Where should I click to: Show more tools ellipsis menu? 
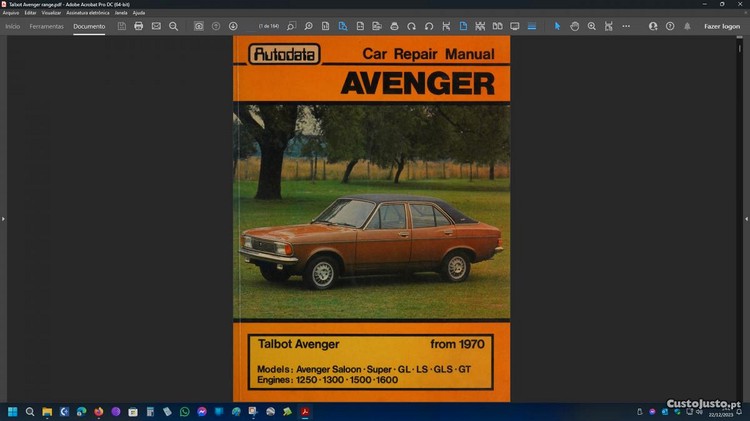coord(626,26)
